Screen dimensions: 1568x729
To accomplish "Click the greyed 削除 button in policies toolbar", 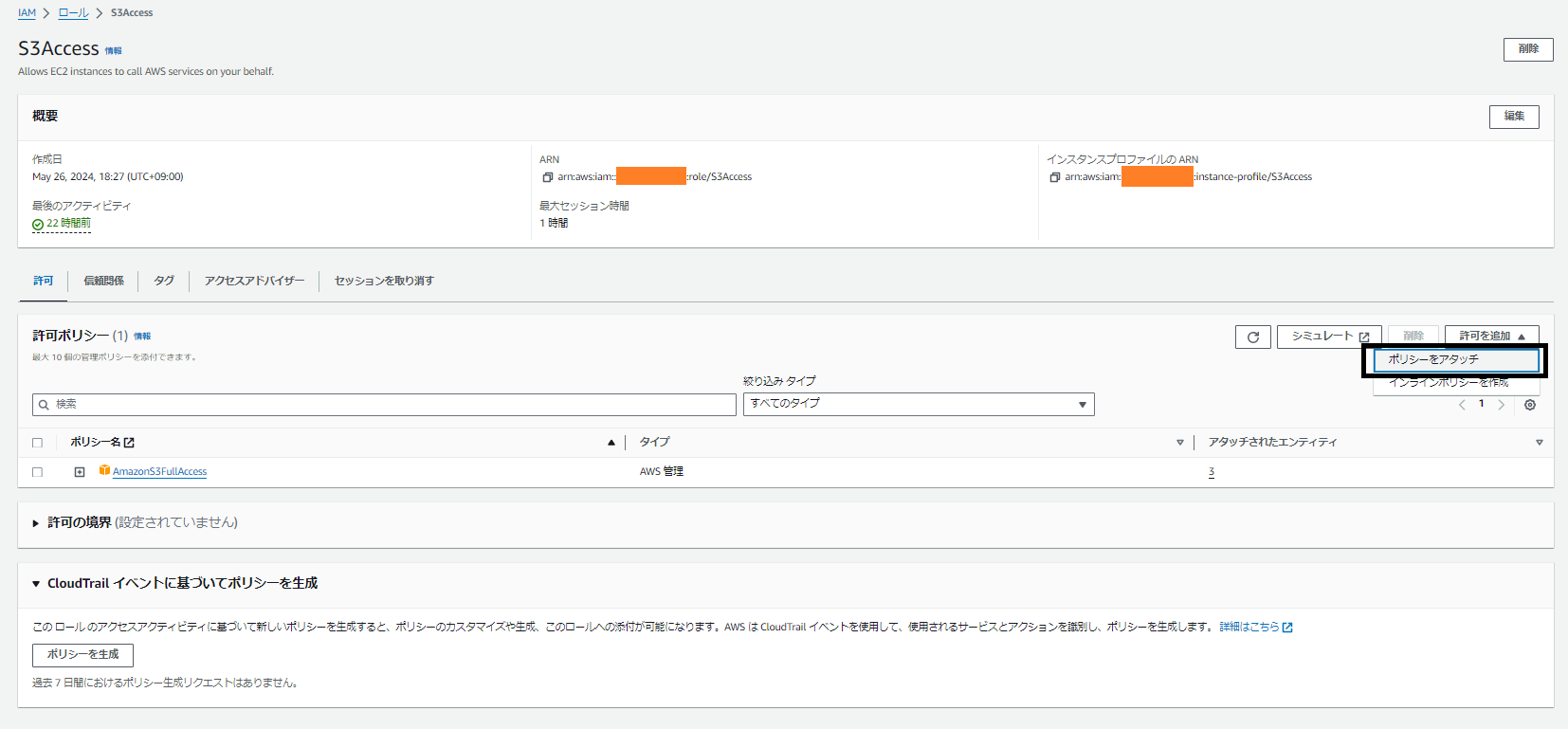I will click(1413, 337).
